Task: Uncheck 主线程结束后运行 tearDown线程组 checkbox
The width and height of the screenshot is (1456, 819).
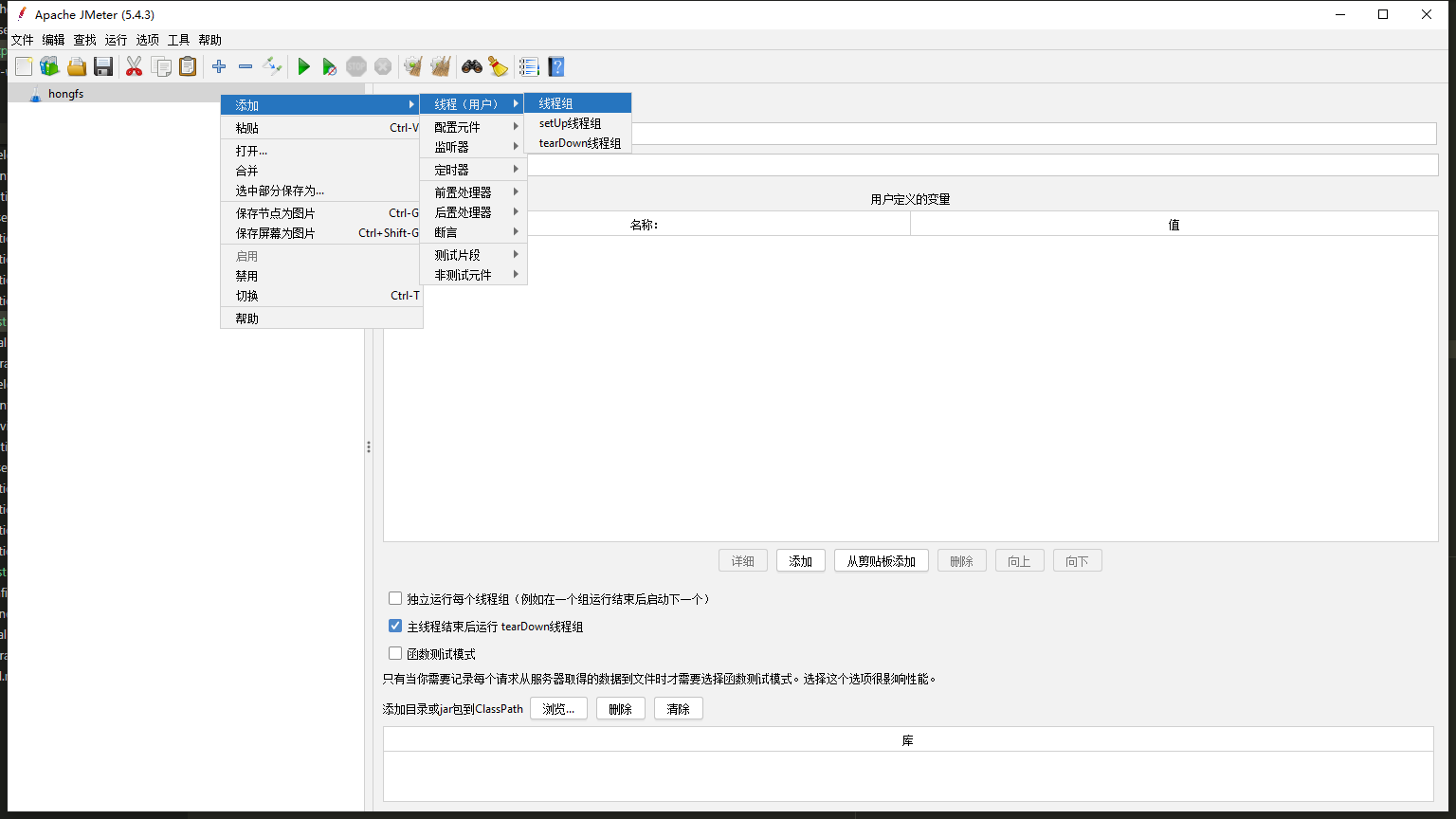Action: point(395,627)
